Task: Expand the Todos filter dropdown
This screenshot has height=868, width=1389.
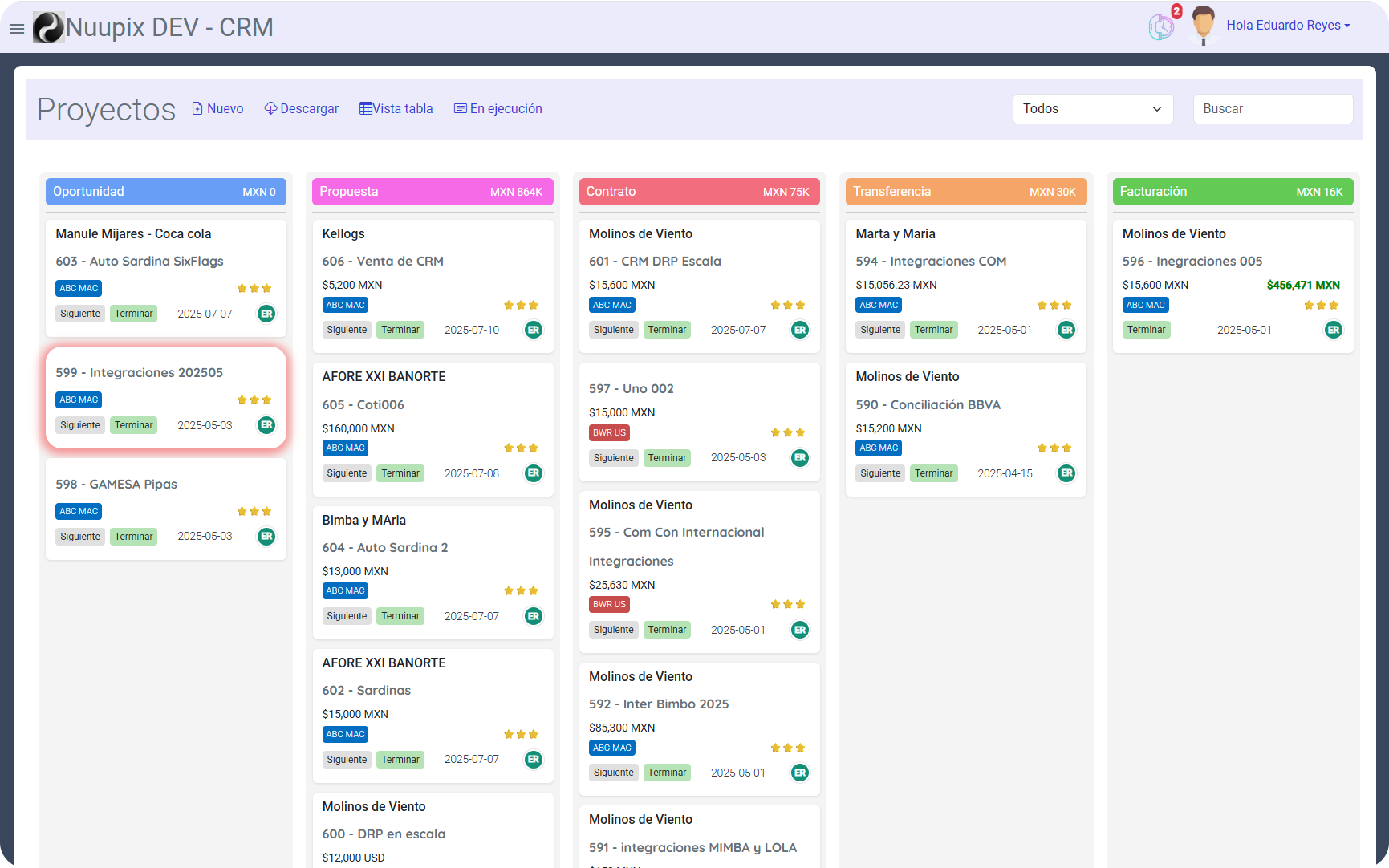Action: [1092, 109]
